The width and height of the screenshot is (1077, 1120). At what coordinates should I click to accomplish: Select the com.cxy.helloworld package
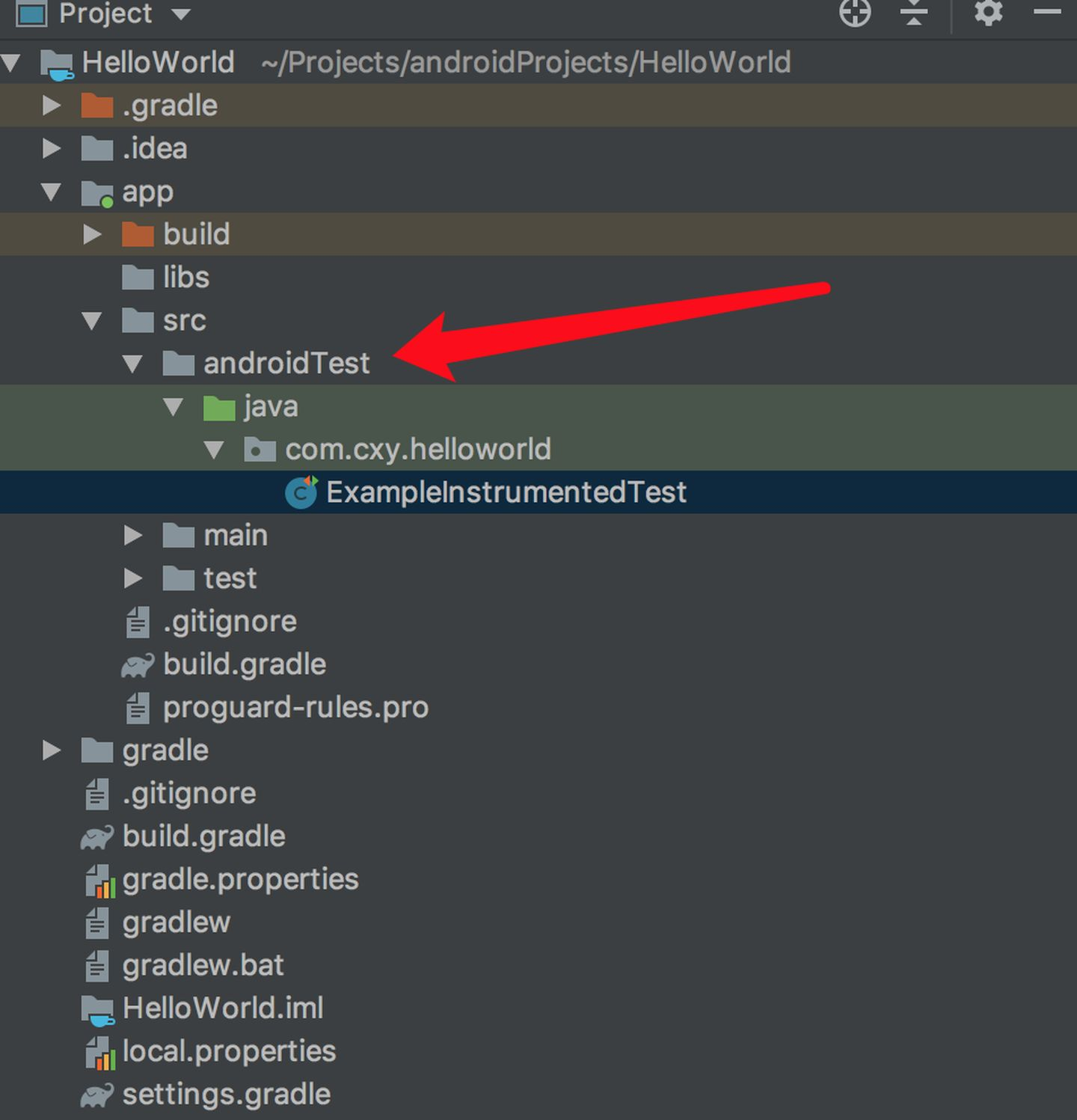tap(417, 450)
